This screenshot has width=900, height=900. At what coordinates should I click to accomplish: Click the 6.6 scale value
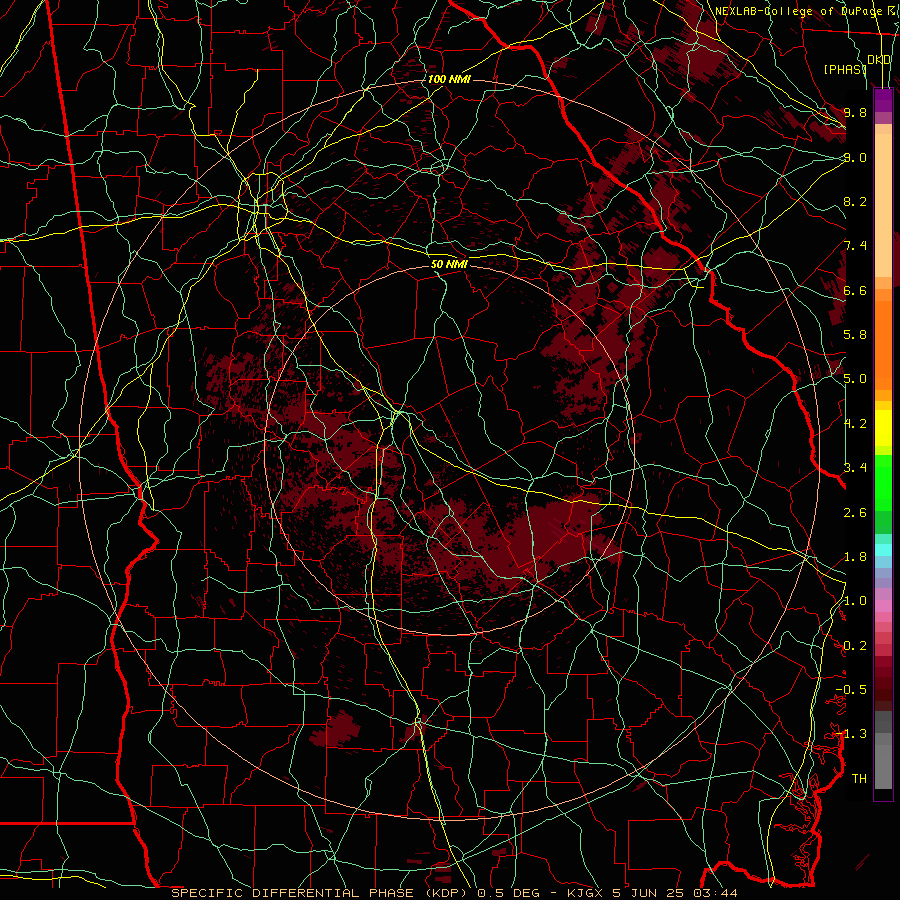(x=855, y=290)
